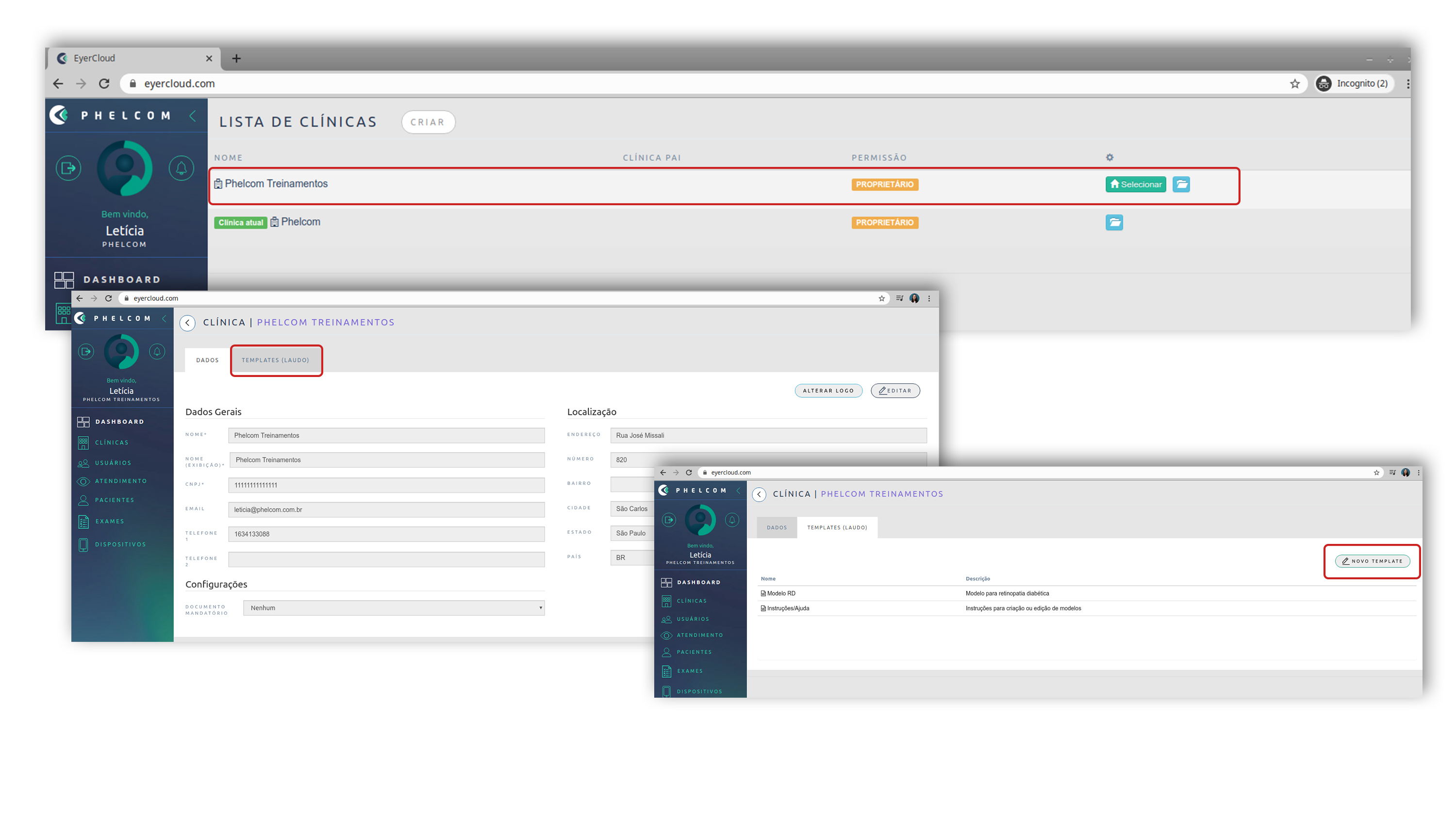The height and width of the screenshot is (819, 1456).
Task: Close the EyerCloud browser tab
Action: (x=209, y=58)
